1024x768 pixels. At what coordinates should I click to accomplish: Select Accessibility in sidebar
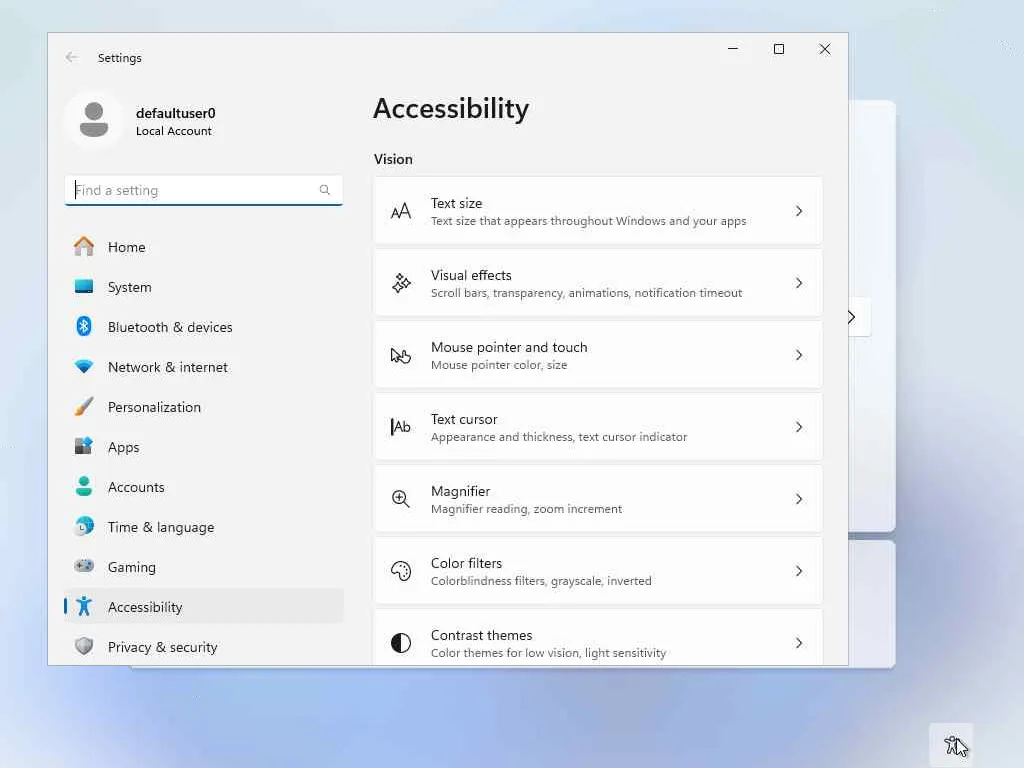[x=204, y=607]
